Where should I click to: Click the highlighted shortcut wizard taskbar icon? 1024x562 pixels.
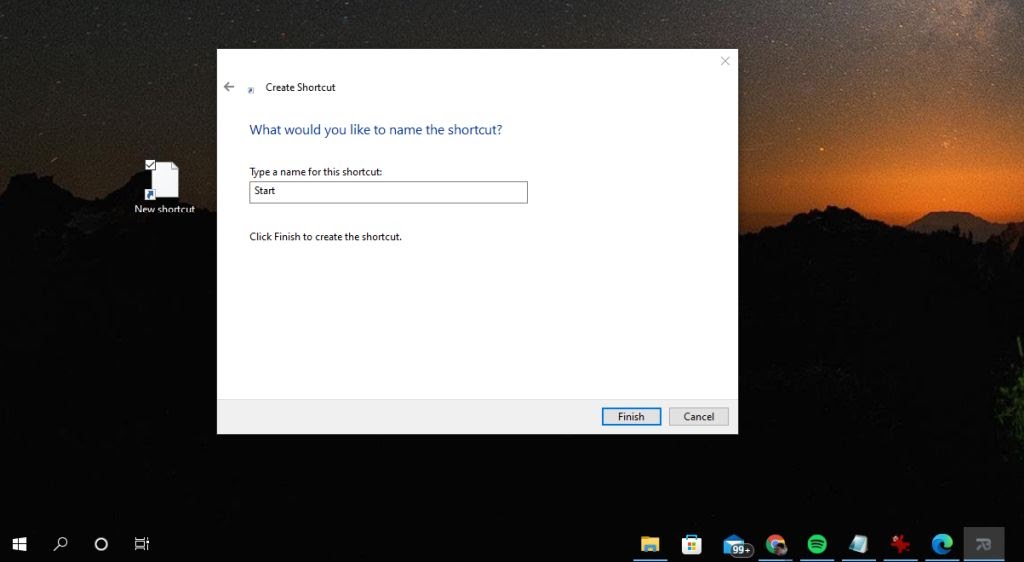click(984, 544)
